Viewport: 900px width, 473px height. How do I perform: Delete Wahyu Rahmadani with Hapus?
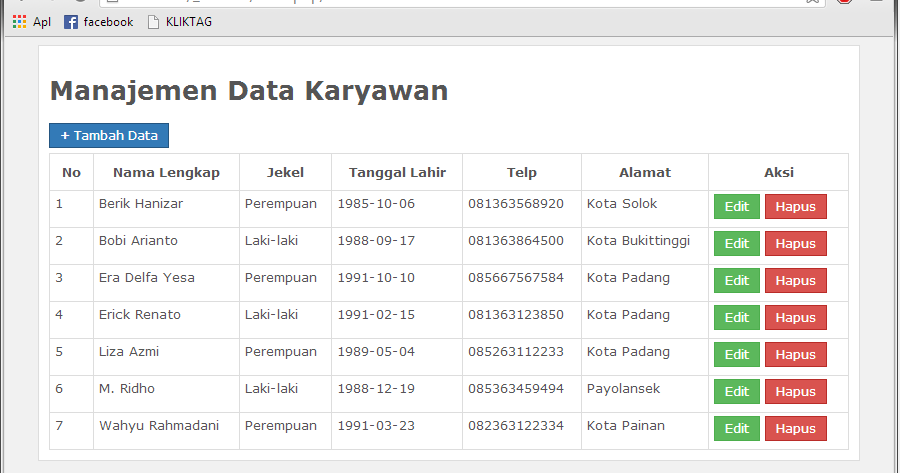click(795, 429)
